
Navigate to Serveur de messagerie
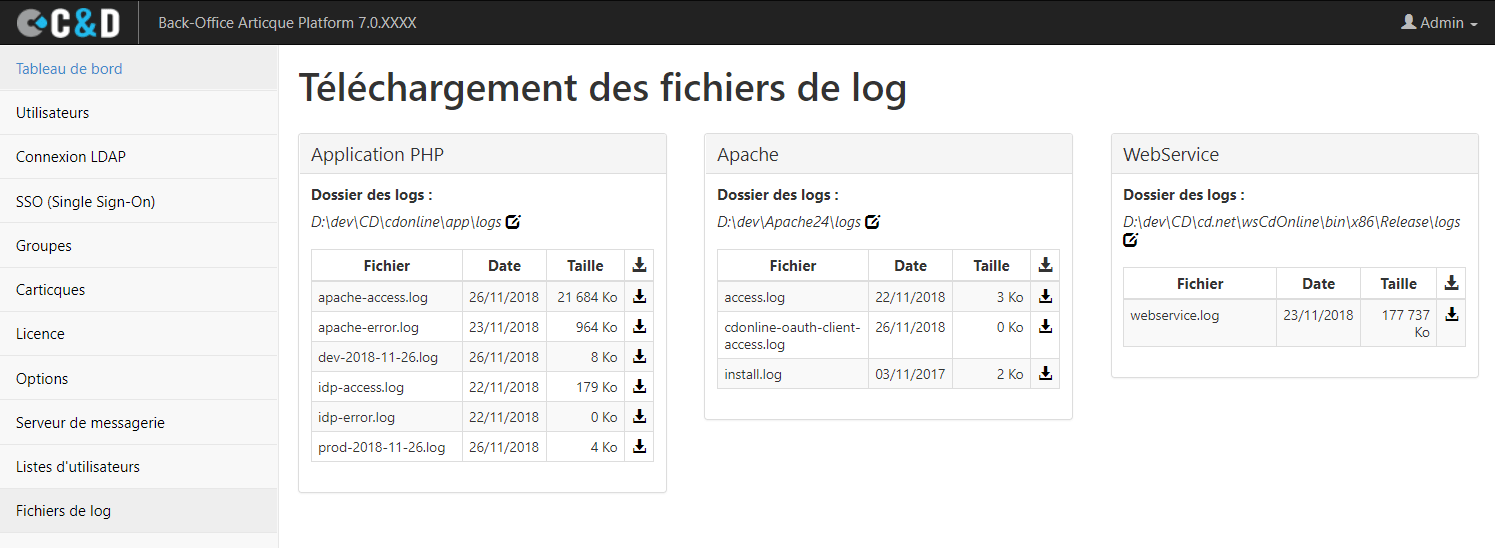coord(90,423)
